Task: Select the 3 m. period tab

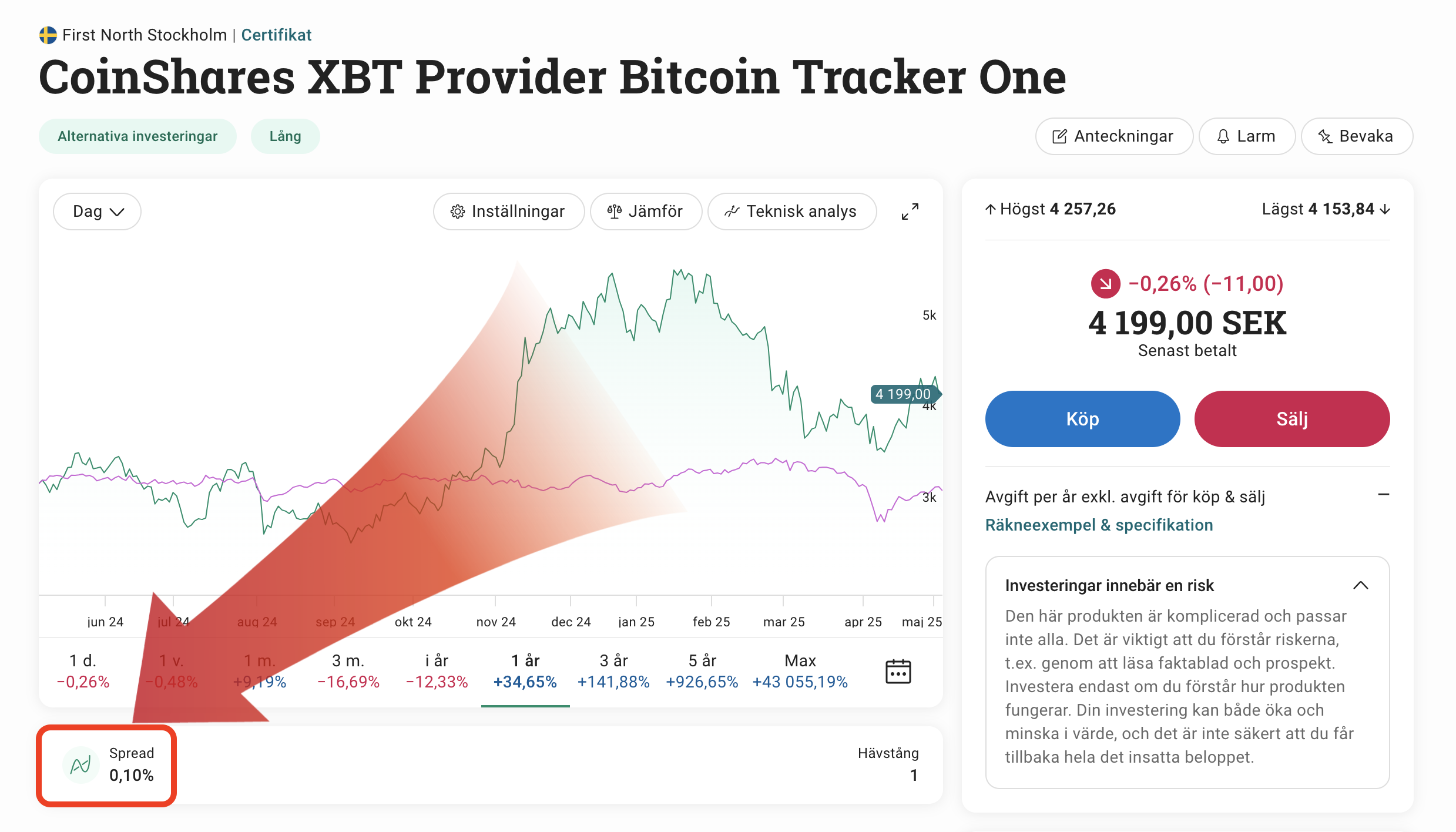Action: click(x=348, y=671)
